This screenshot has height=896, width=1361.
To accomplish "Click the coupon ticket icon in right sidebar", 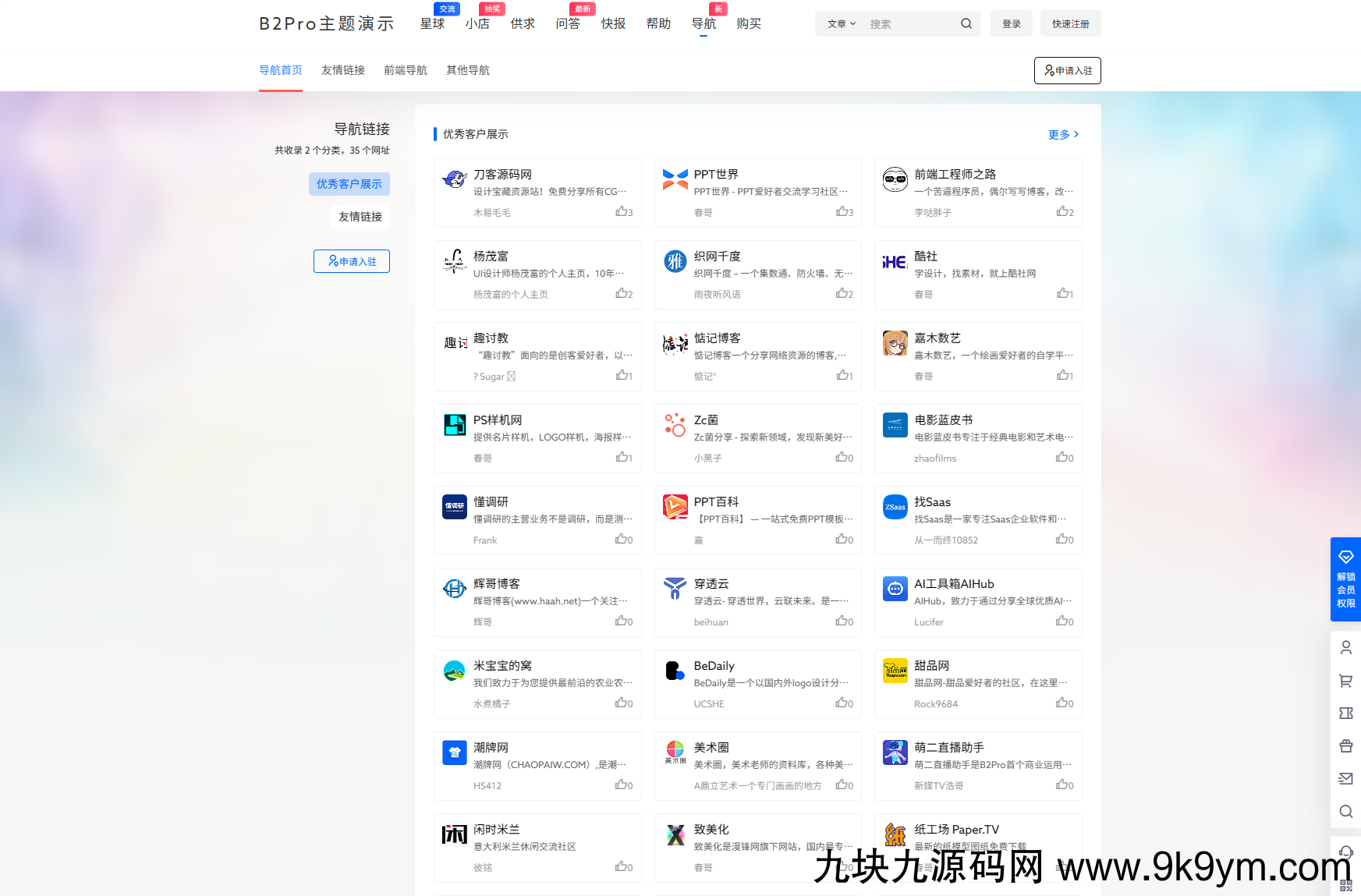I will pyautogui.click(x=1345, y=714).
